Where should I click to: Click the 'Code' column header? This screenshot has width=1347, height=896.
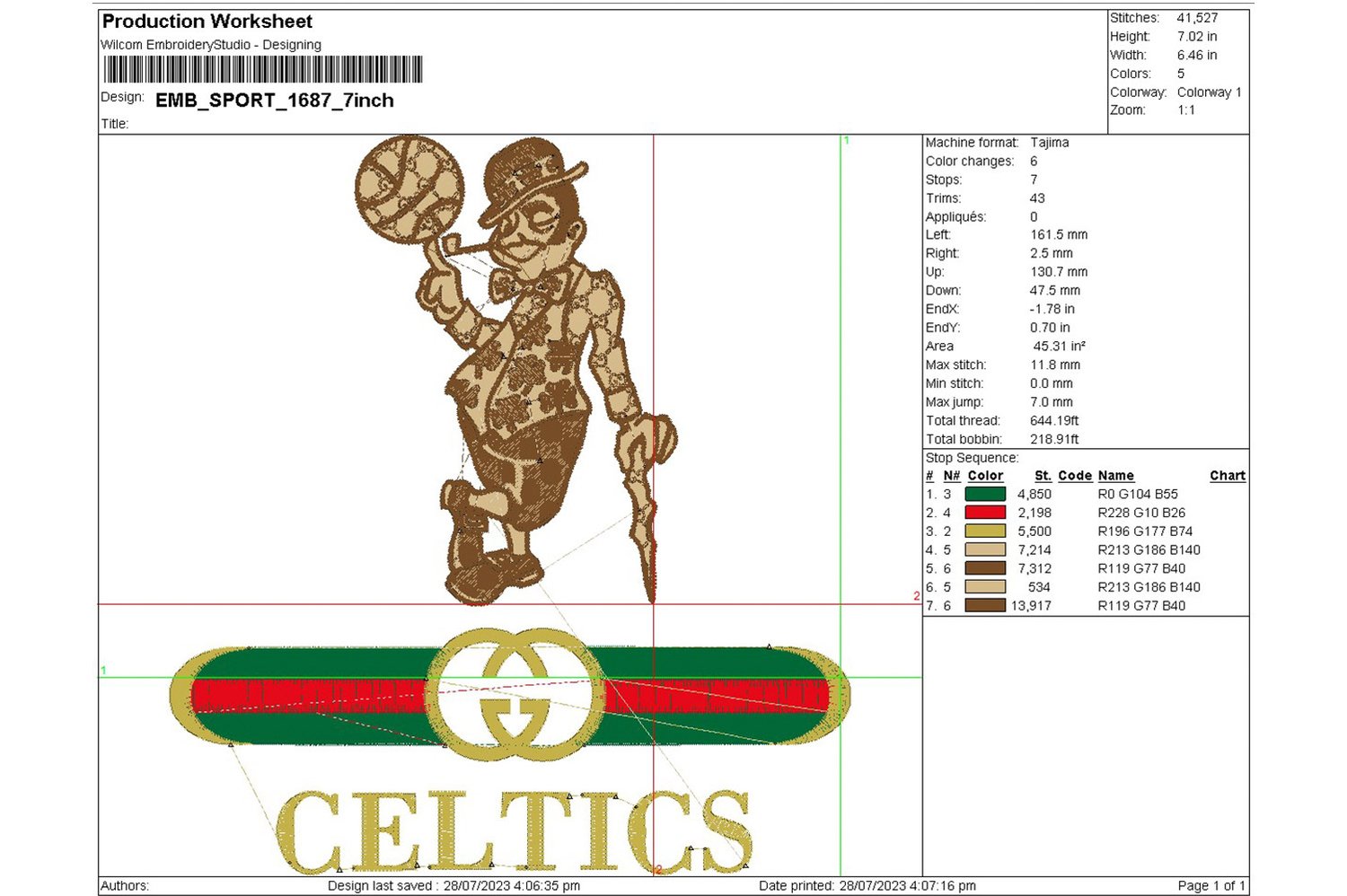1075,476
